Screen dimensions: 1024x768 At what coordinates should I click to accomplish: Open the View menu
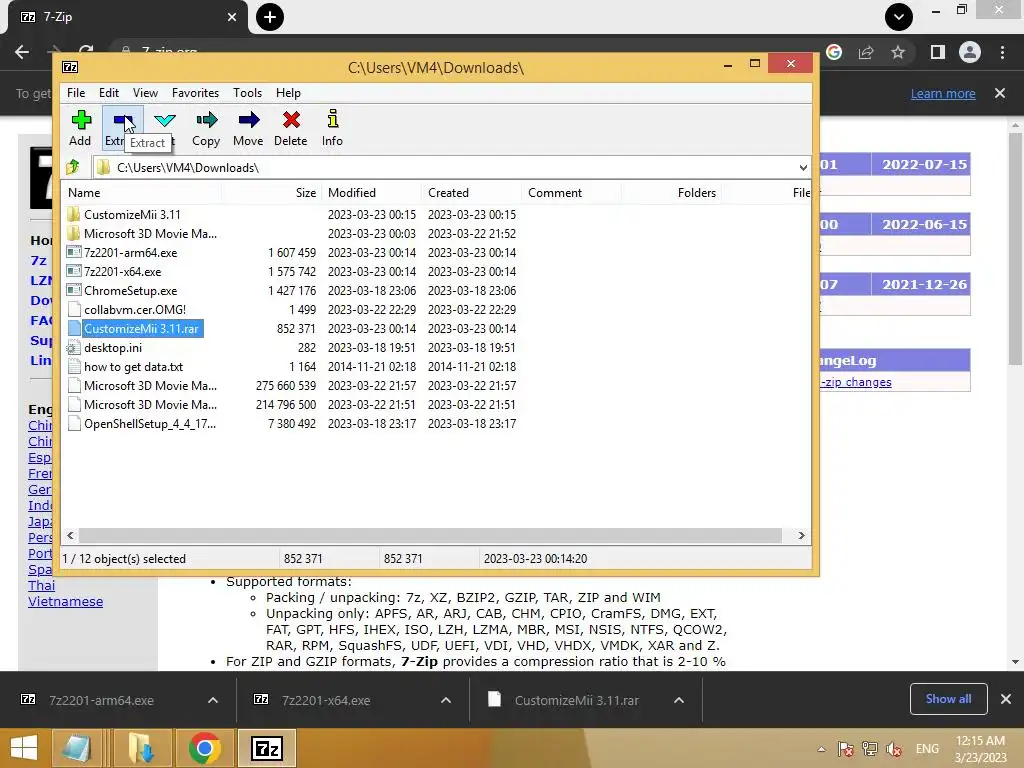click(x=145, y=93)
